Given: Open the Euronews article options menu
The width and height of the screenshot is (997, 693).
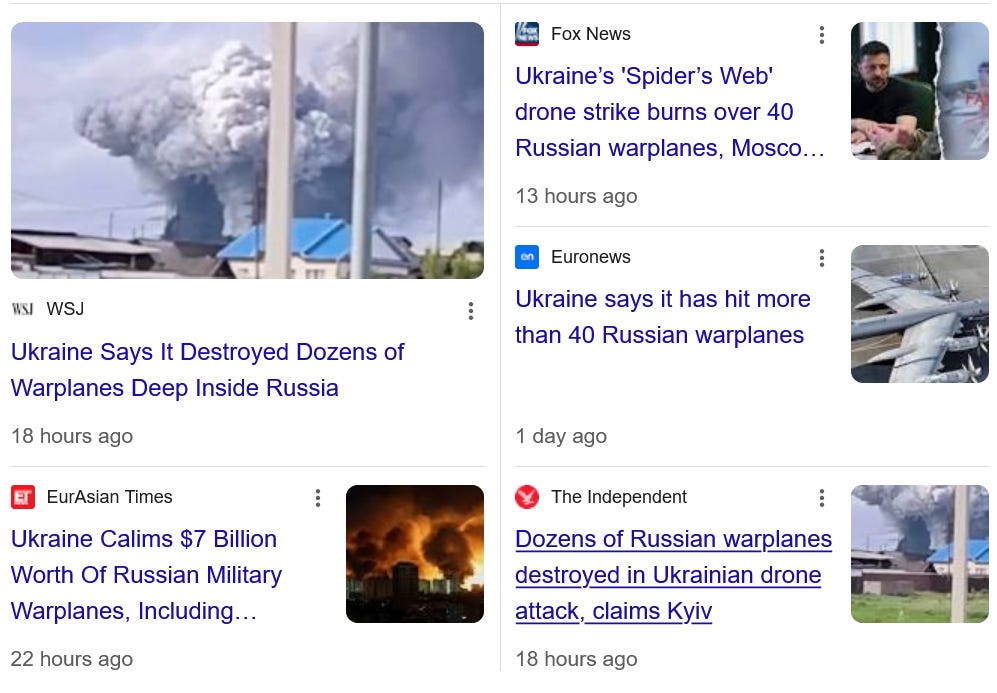Looking at the screenshot, I should pos(822,258).
